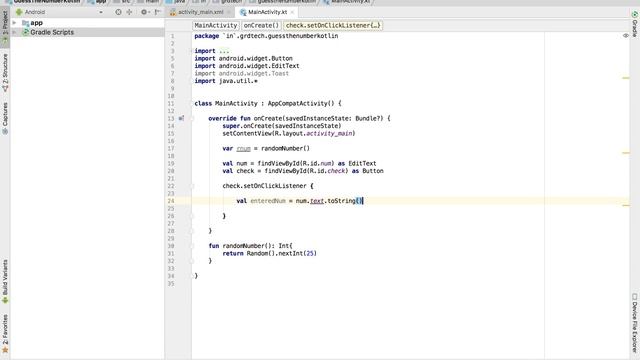Click the Favorites star icon
The height and width of the screenshot is (360, 640).
pyautogui.click(x=5, y=350)
